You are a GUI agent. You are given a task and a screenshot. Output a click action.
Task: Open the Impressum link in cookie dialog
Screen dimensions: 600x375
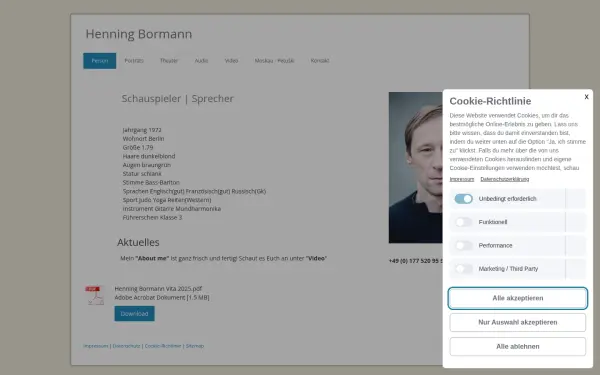pos(461,179)
